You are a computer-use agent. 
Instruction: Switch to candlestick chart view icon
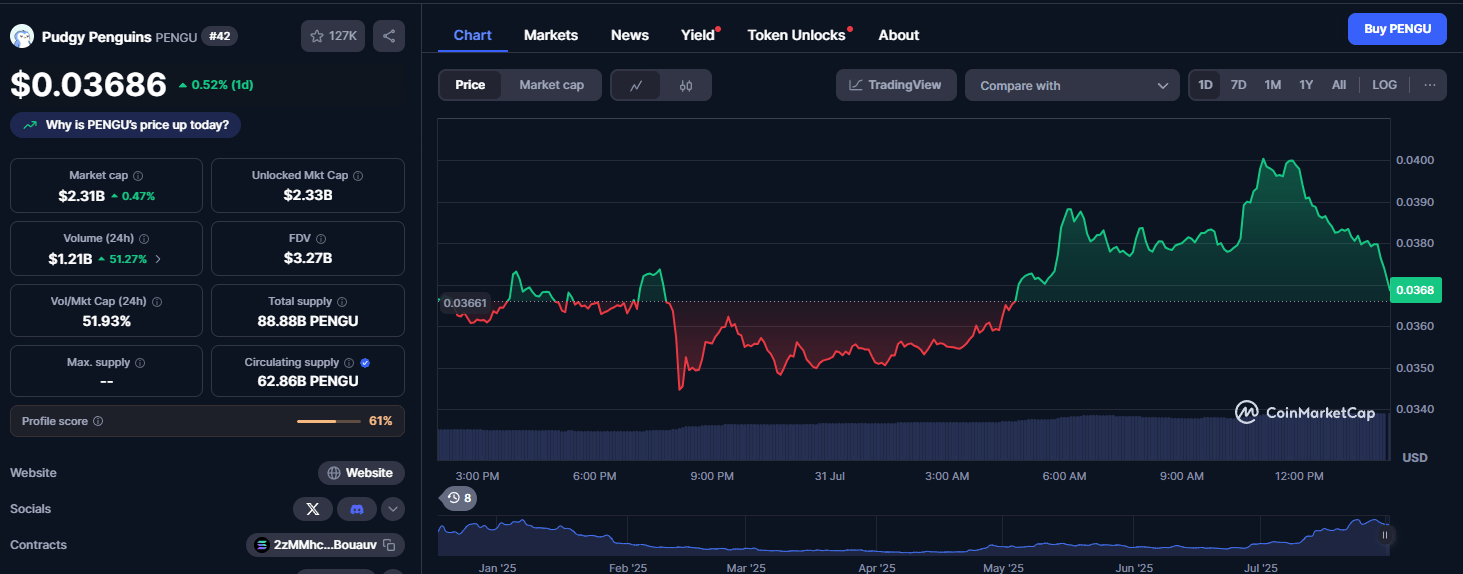686,85
